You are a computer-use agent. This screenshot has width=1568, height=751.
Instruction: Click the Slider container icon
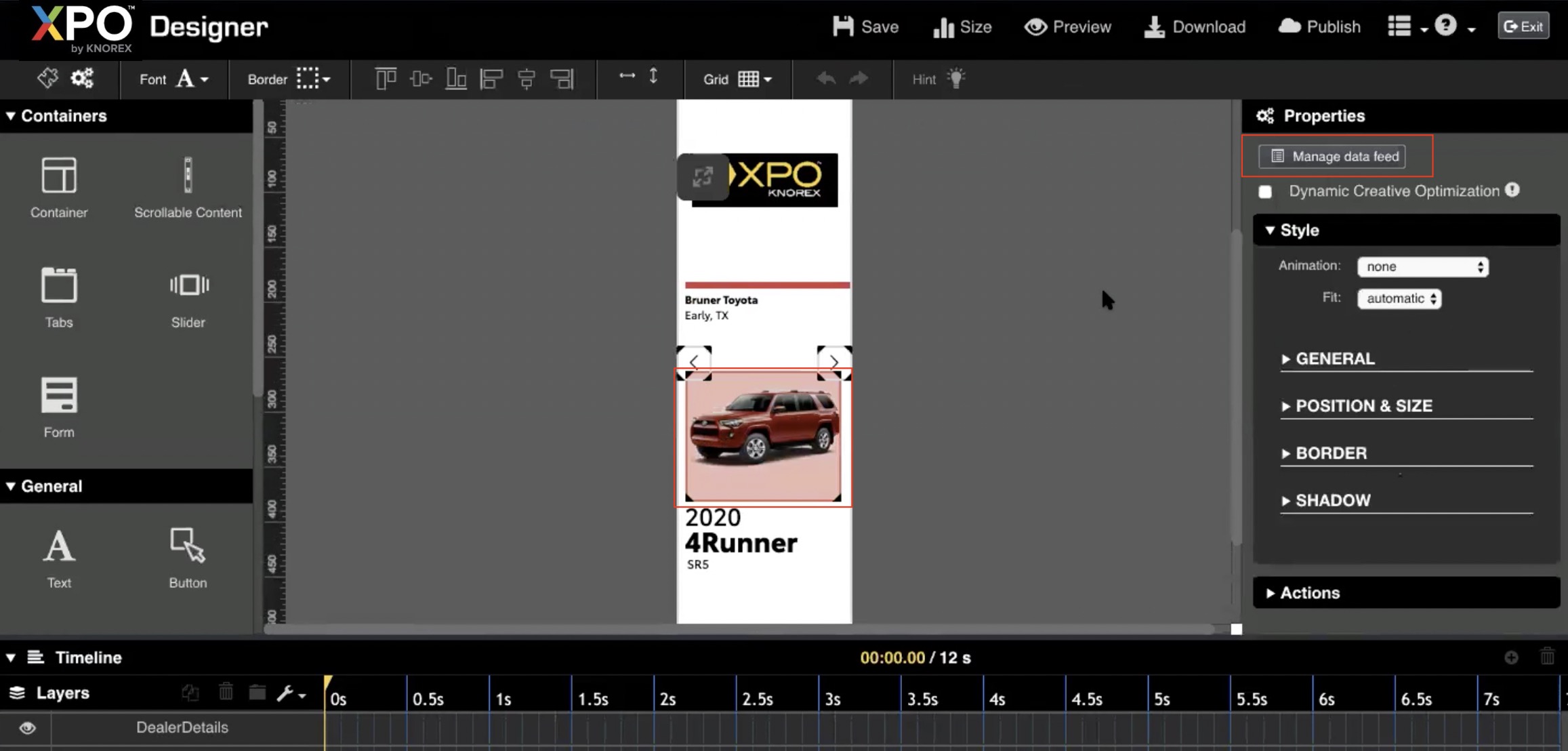pos(188,285)
